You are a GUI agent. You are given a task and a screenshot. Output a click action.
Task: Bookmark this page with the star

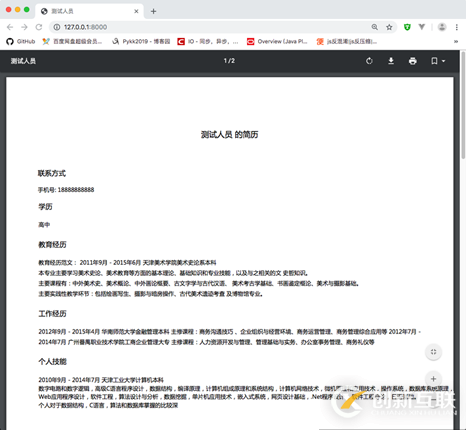click(389, 27)
